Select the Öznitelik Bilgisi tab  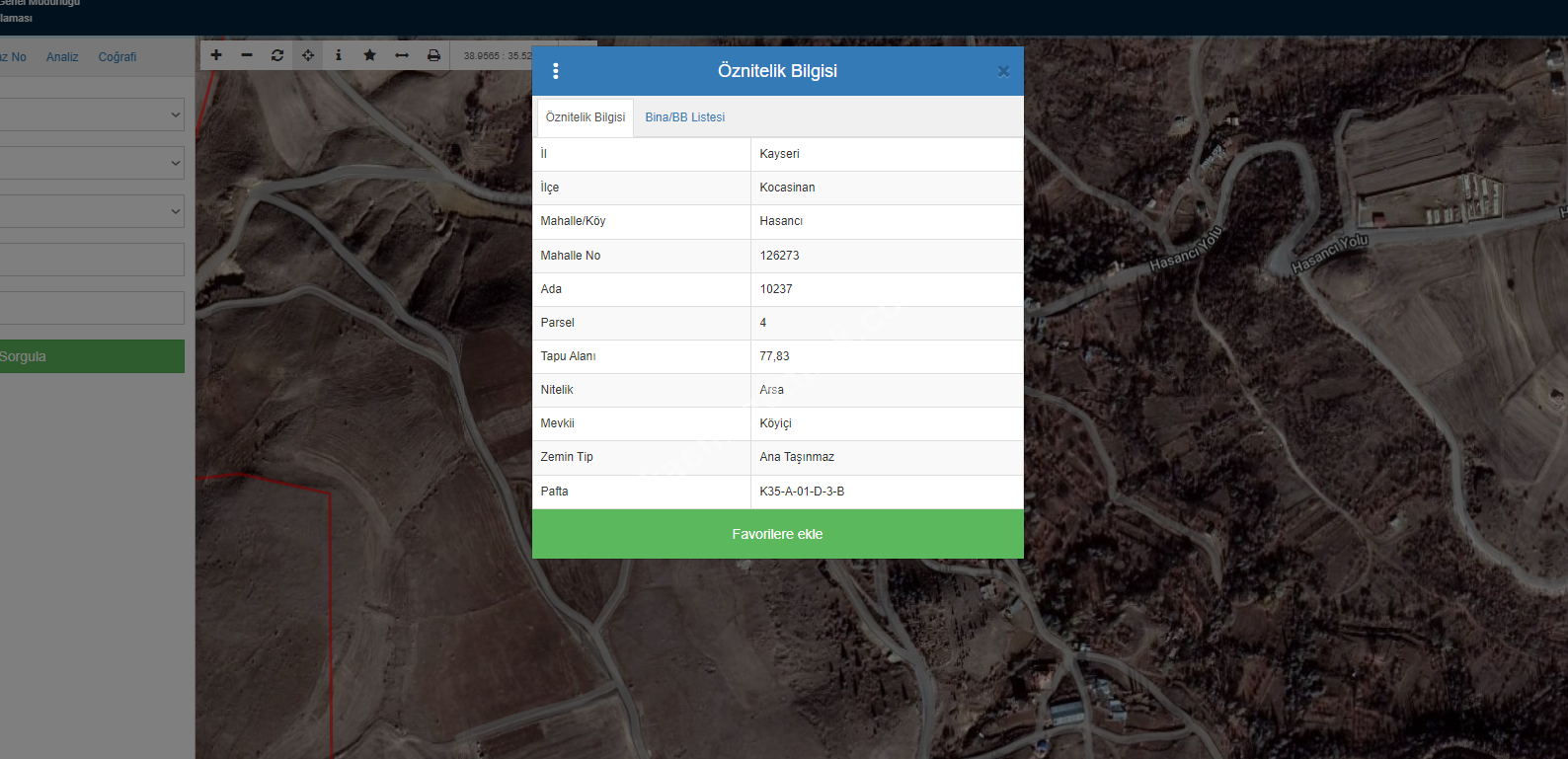click(585, 117)
